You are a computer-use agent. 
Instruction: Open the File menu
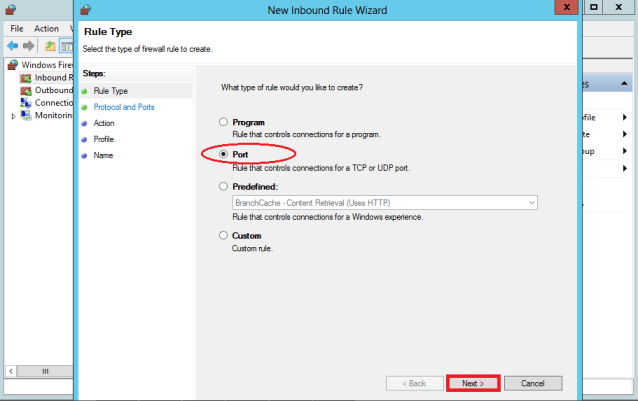point(16,28)
